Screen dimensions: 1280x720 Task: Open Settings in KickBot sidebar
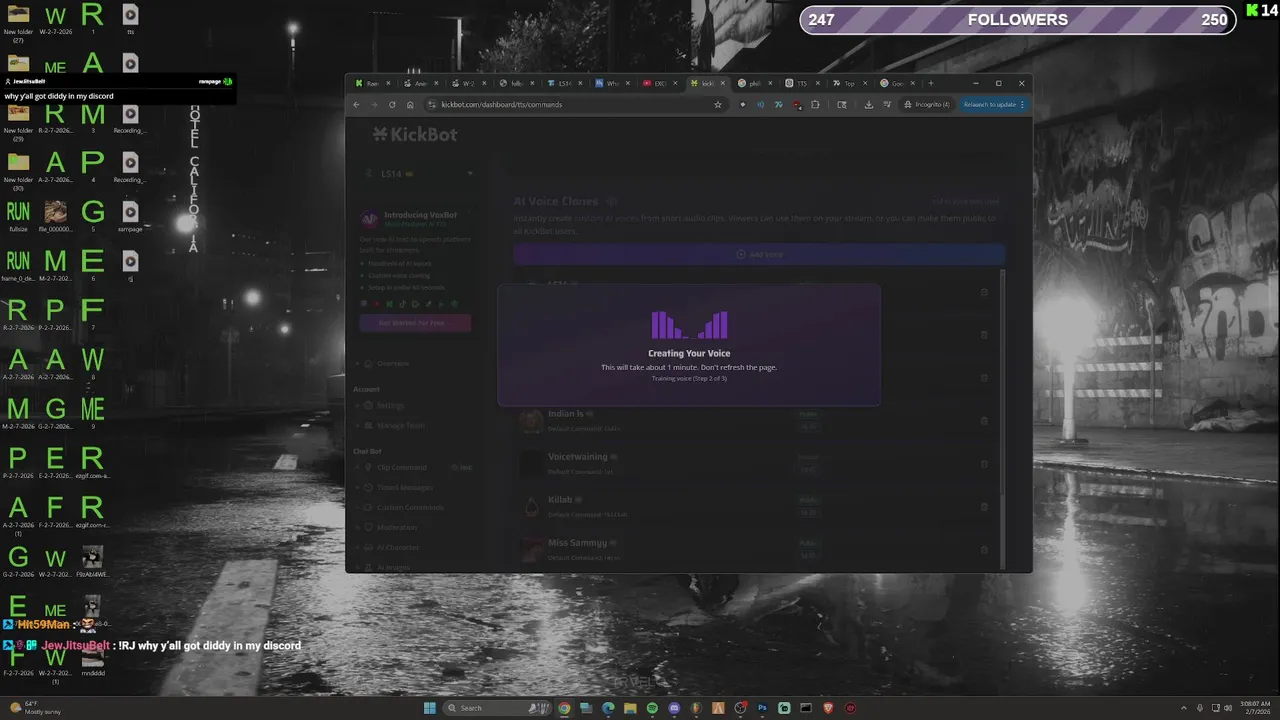pos(390,405)
